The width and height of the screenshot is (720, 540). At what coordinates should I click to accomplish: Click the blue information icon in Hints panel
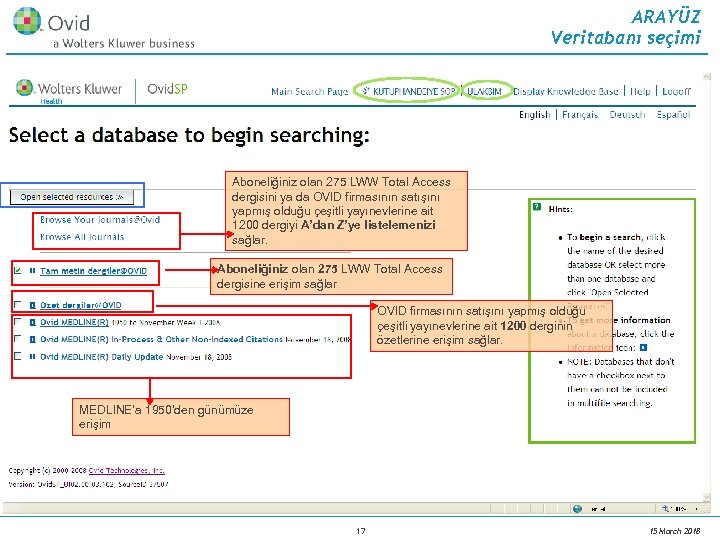pyautogui.click(x=643, y=348)
